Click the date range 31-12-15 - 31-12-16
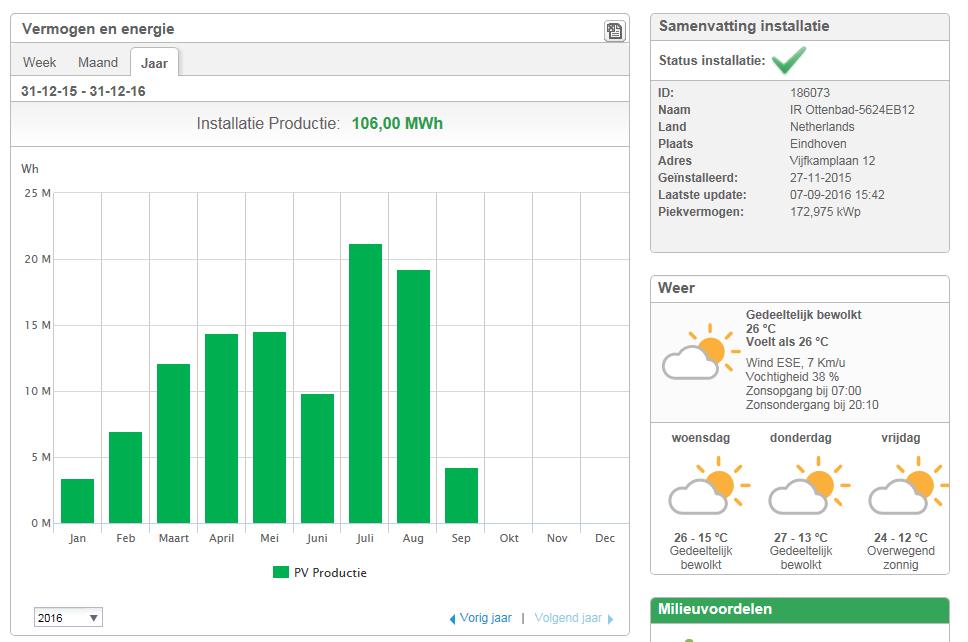 (x=83, y=91)
